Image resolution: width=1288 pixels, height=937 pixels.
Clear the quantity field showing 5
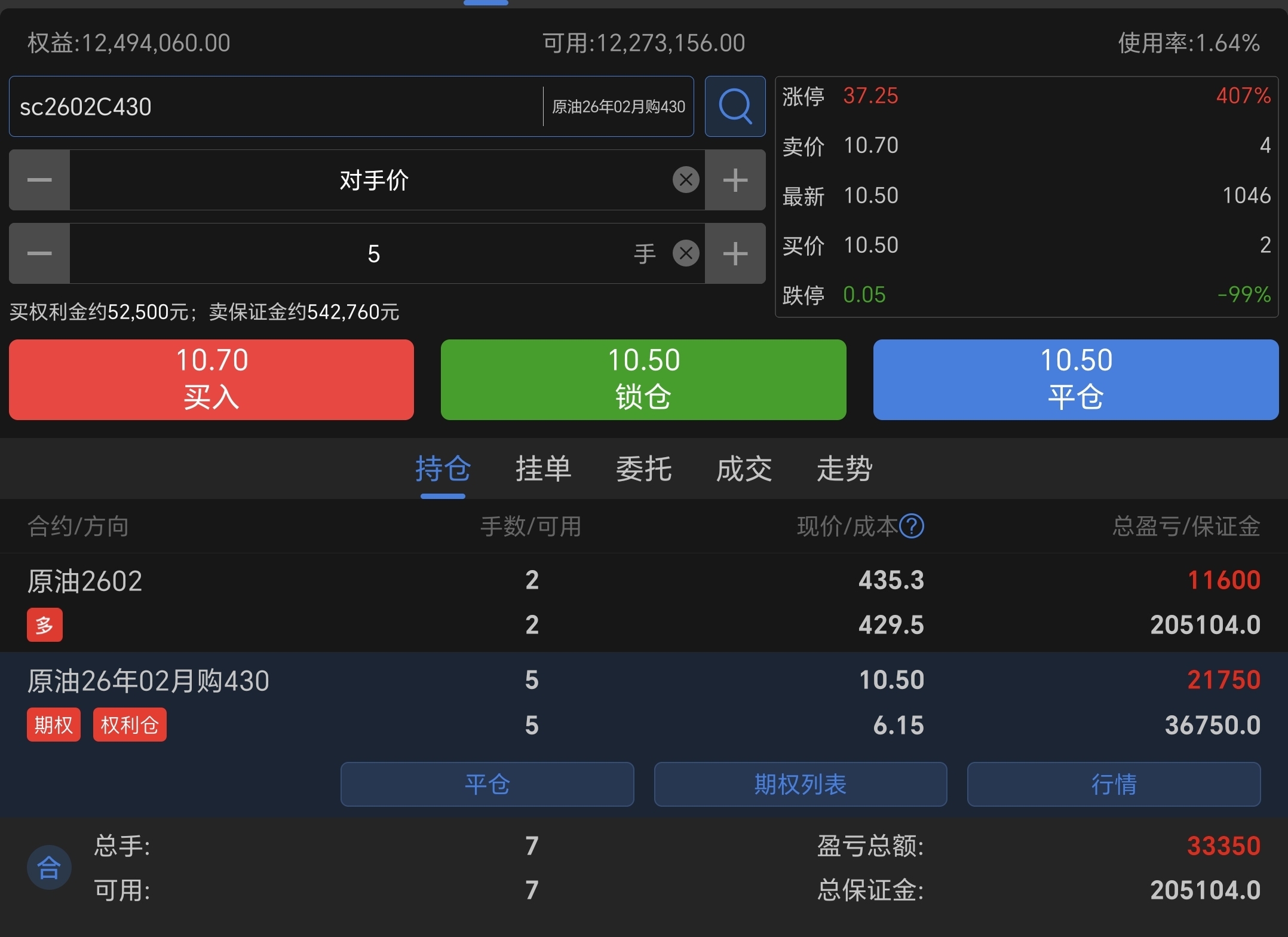click(x=686, y=253)
